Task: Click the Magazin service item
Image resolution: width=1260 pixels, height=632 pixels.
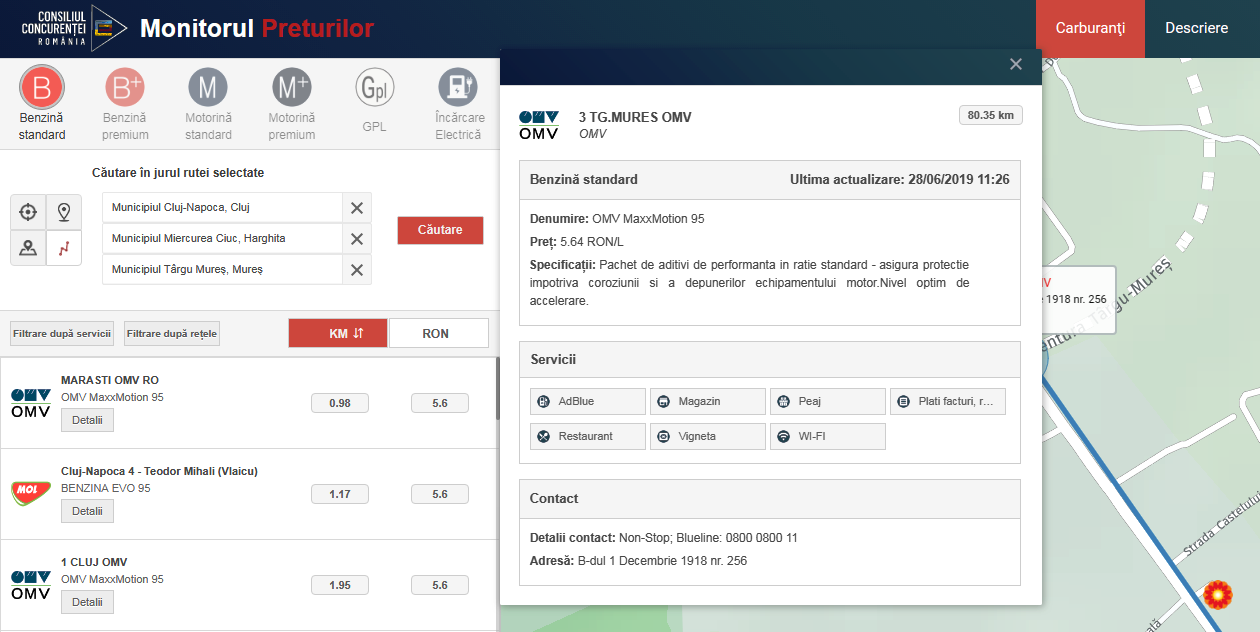Action: click(x=708, y=401)
